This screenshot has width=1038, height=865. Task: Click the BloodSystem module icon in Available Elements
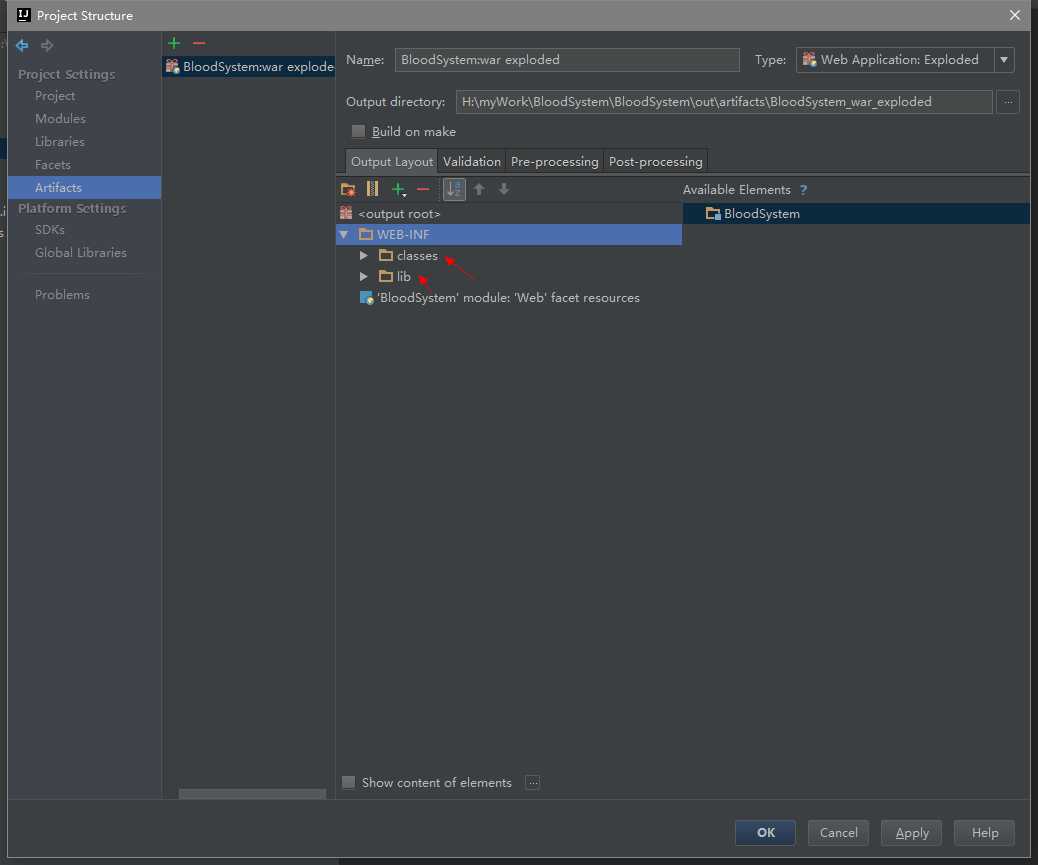coord(713,213)
